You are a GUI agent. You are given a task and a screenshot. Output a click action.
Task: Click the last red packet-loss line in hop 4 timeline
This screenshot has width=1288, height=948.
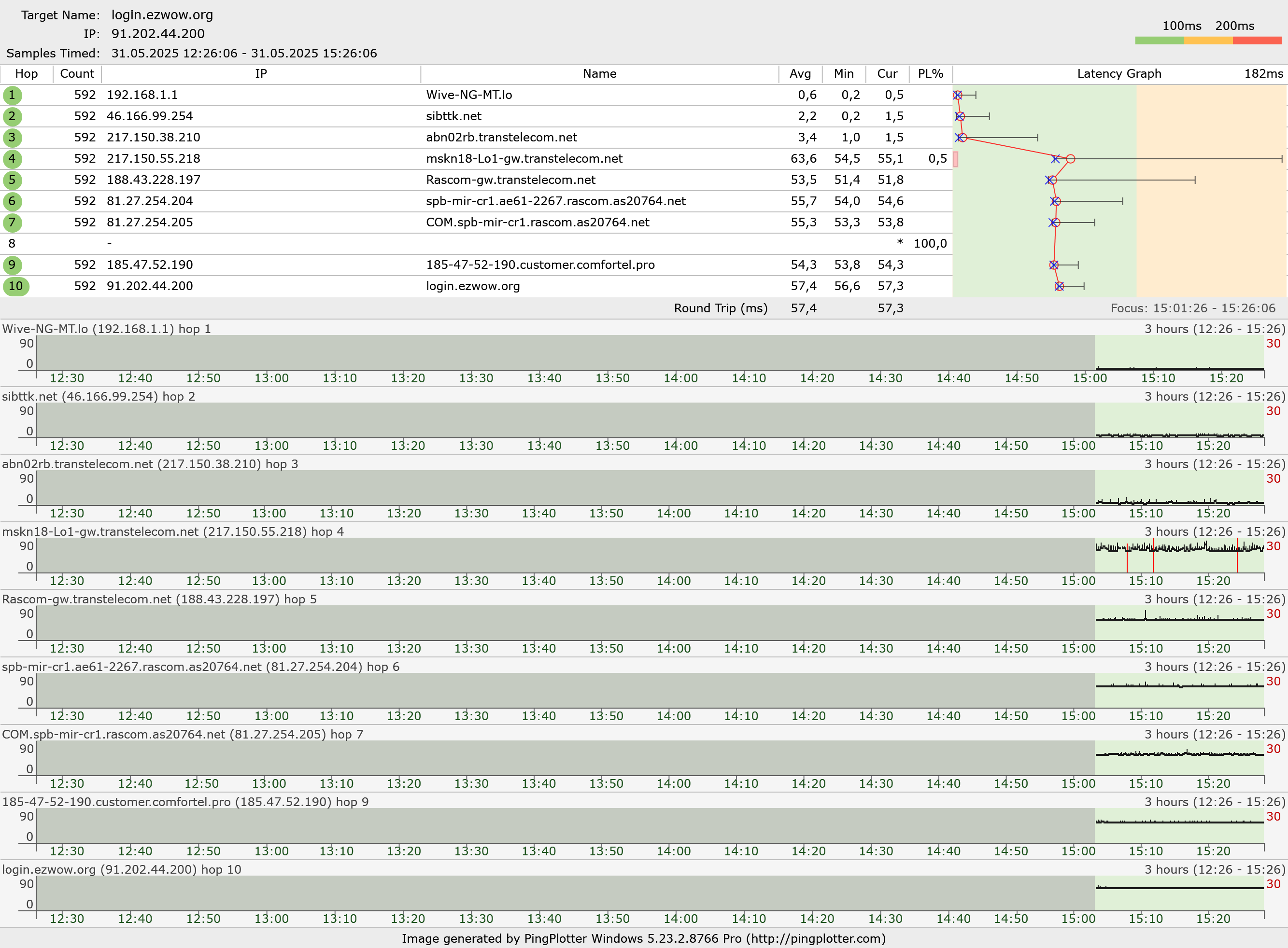click(1237, 556)
